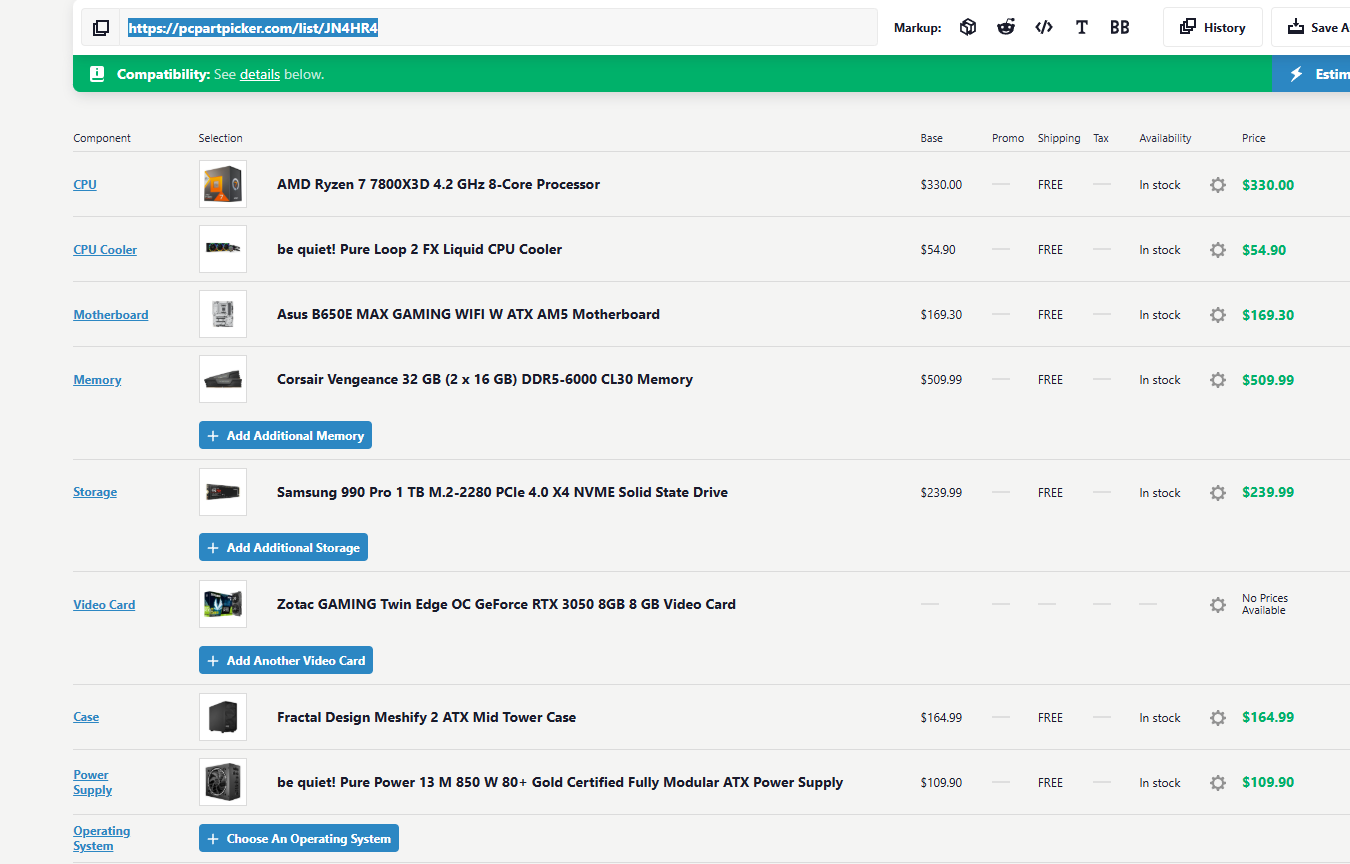Open the compatibility details link
This screenshot has height=864, width=1350.
point(260,74)
